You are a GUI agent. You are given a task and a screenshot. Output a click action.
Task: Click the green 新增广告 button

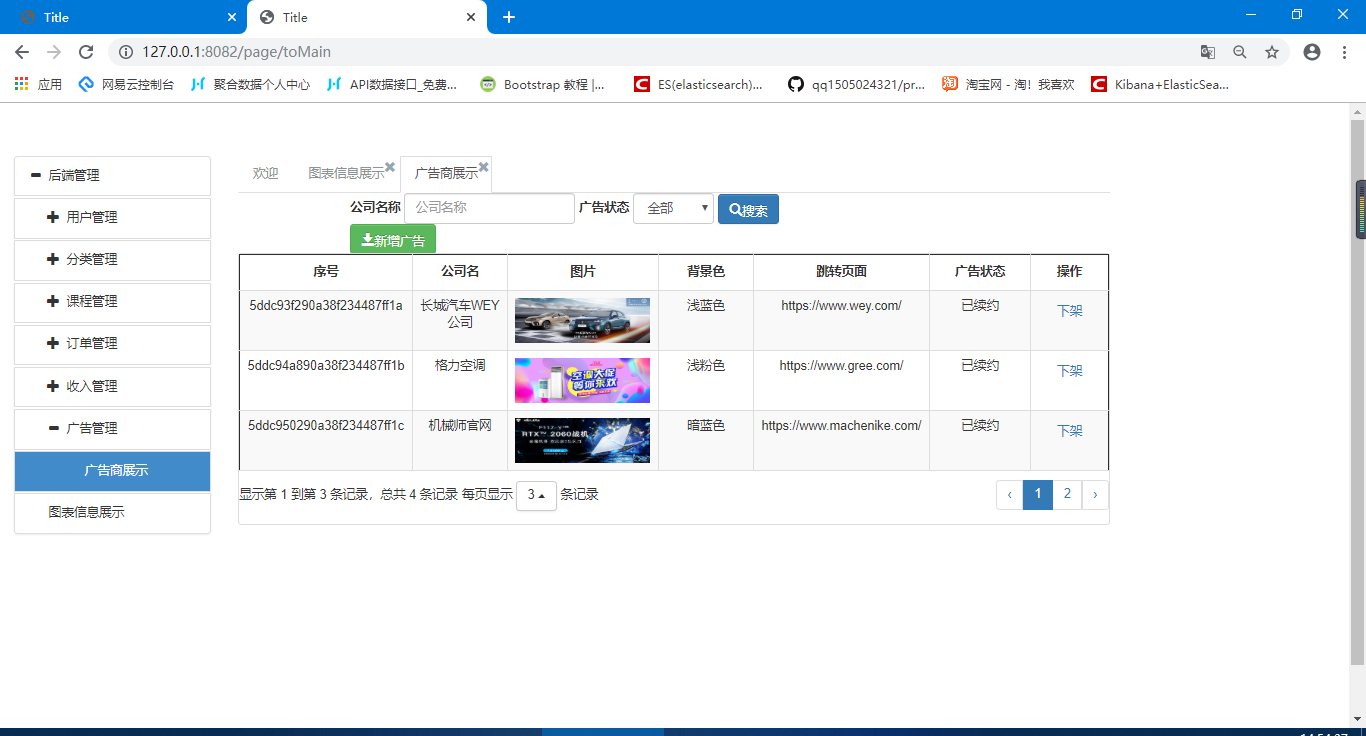point(393,240)
